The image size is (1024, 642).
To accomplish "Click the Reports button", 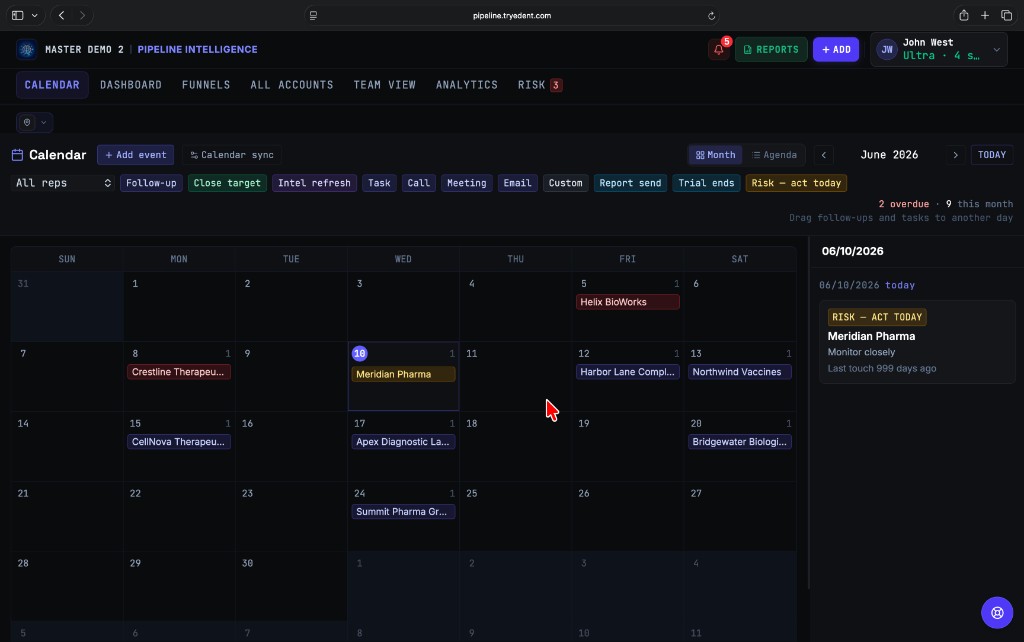I will 771,50.
